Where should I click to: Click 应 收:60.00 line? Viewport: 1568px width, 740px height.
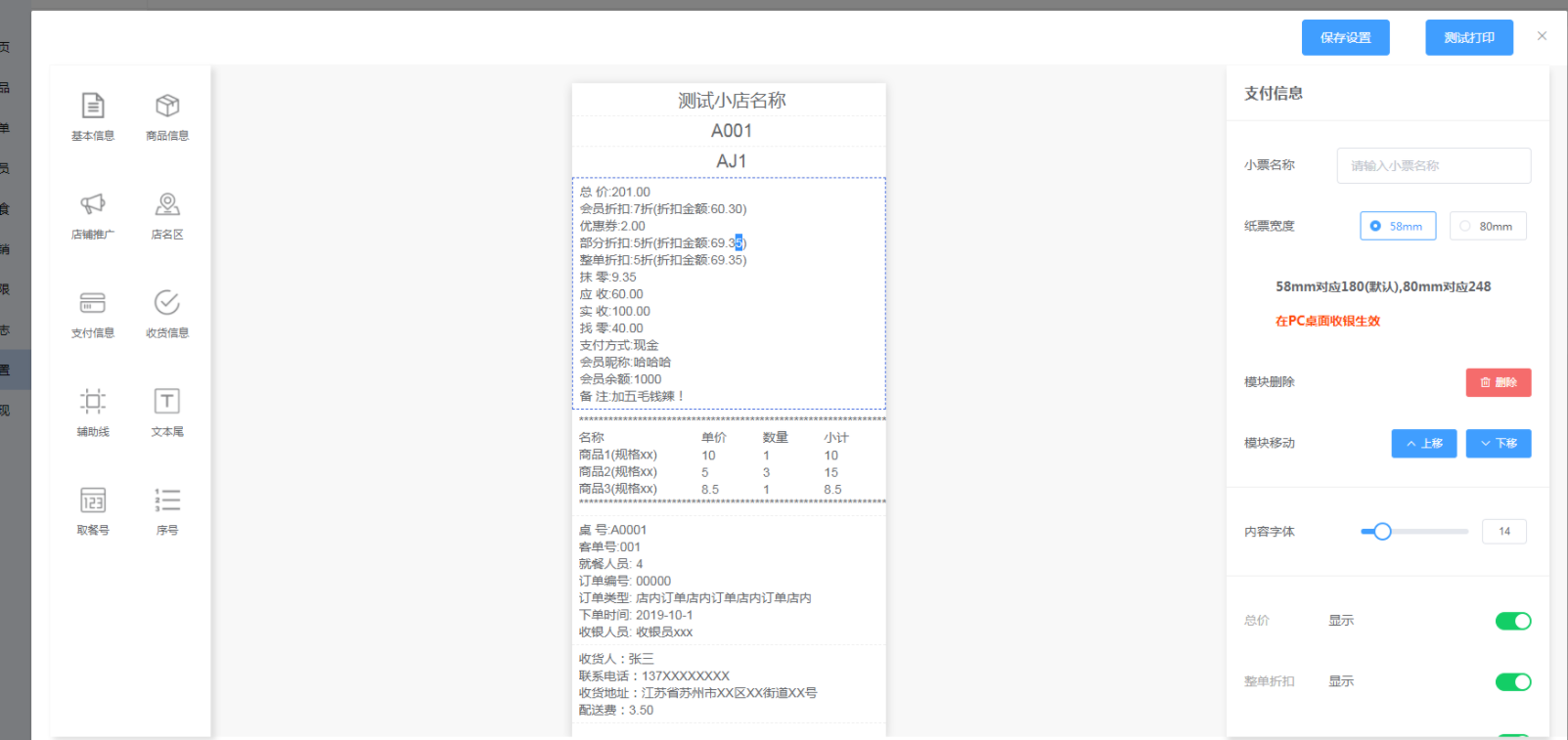click(611, 294)
